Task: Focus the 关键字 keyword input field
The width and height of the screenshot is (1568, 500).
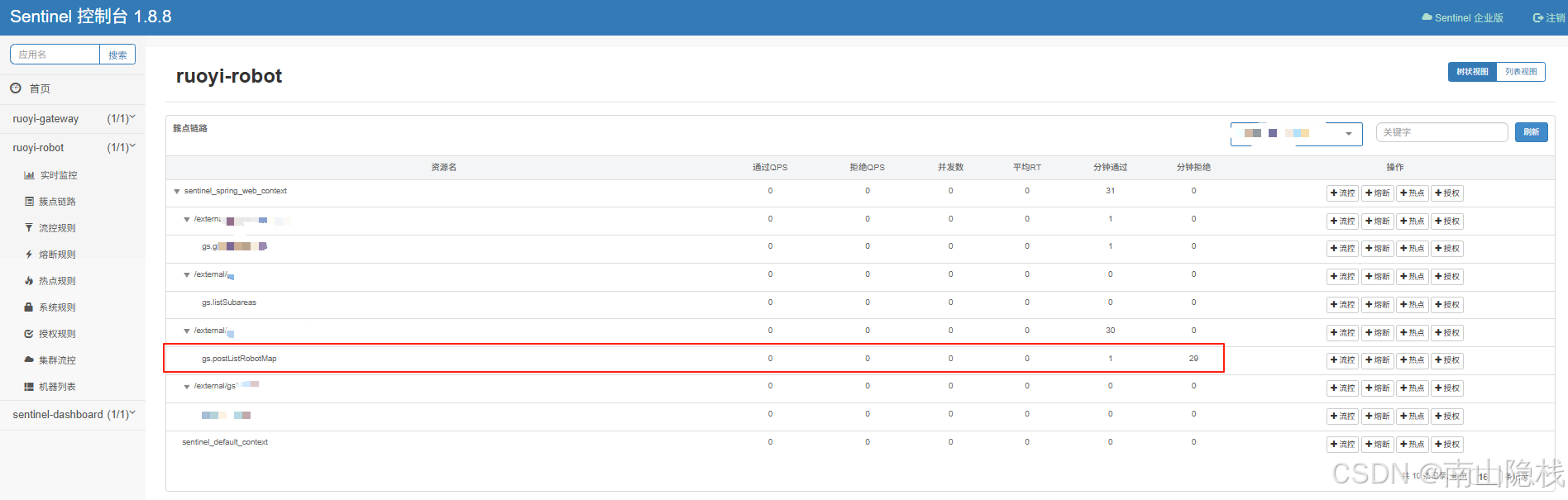Action: 1442,132
